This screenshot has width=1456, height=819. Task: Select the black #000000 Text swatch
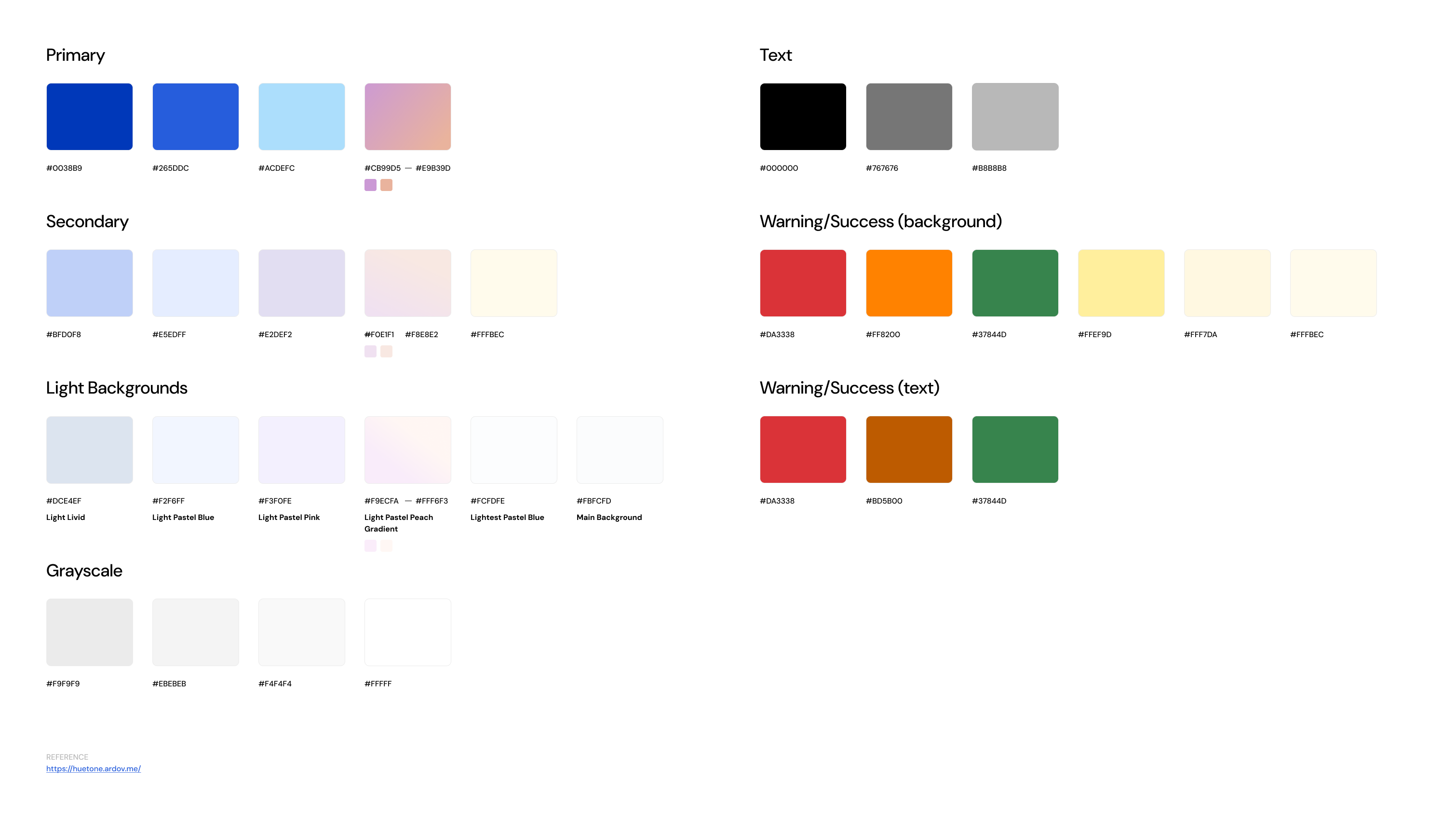point(803,117)
